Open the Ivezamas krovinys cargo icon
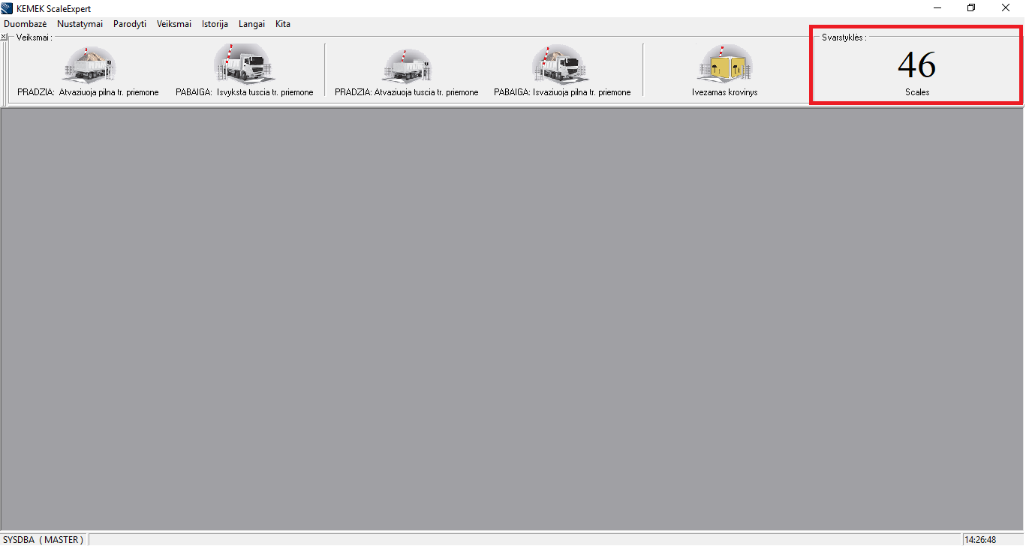The image size is (1026, 546). click(x=725, y=65)
